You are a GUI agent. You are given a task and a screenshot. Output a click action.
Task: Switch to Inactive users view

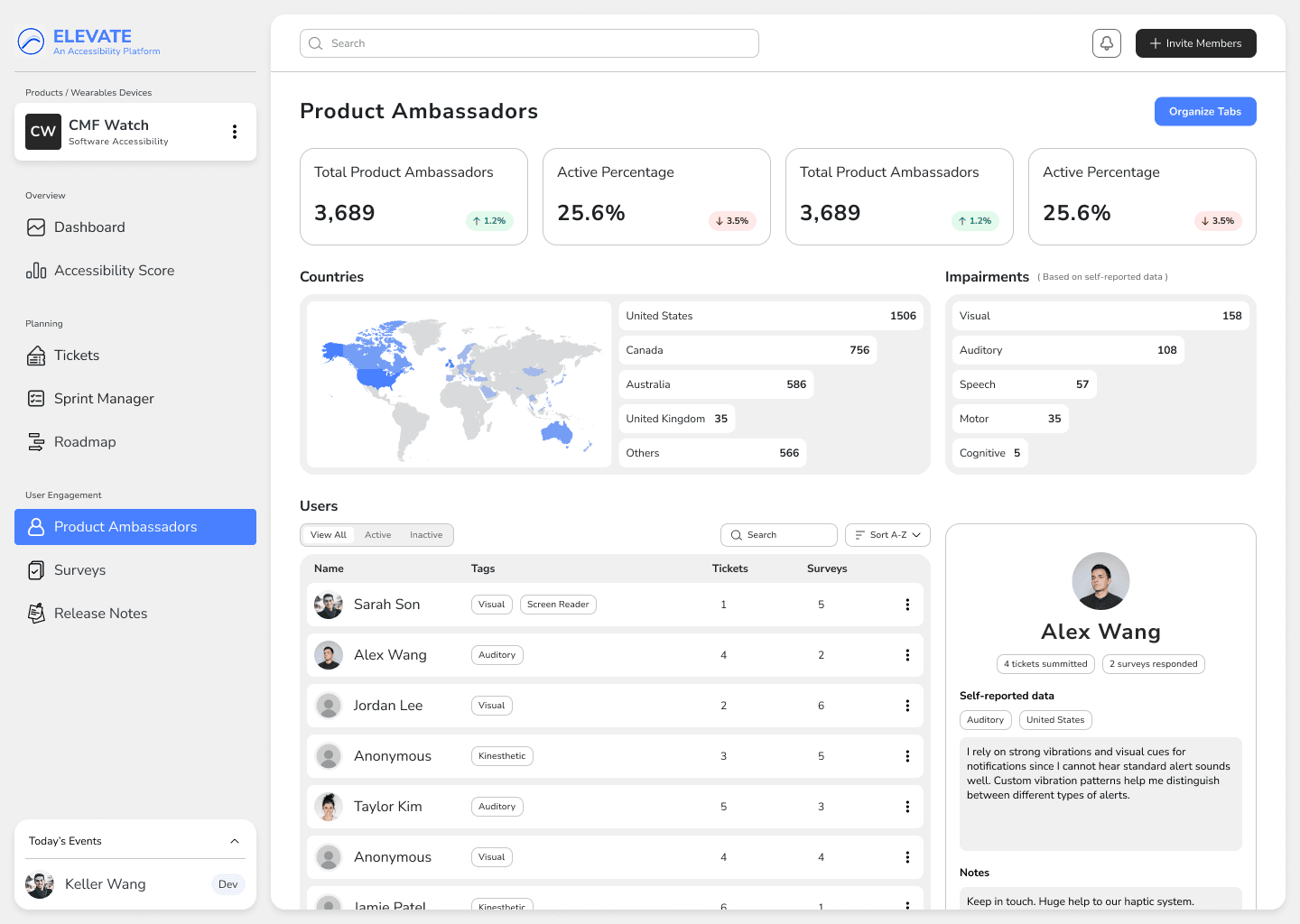(x=426, y=534)
